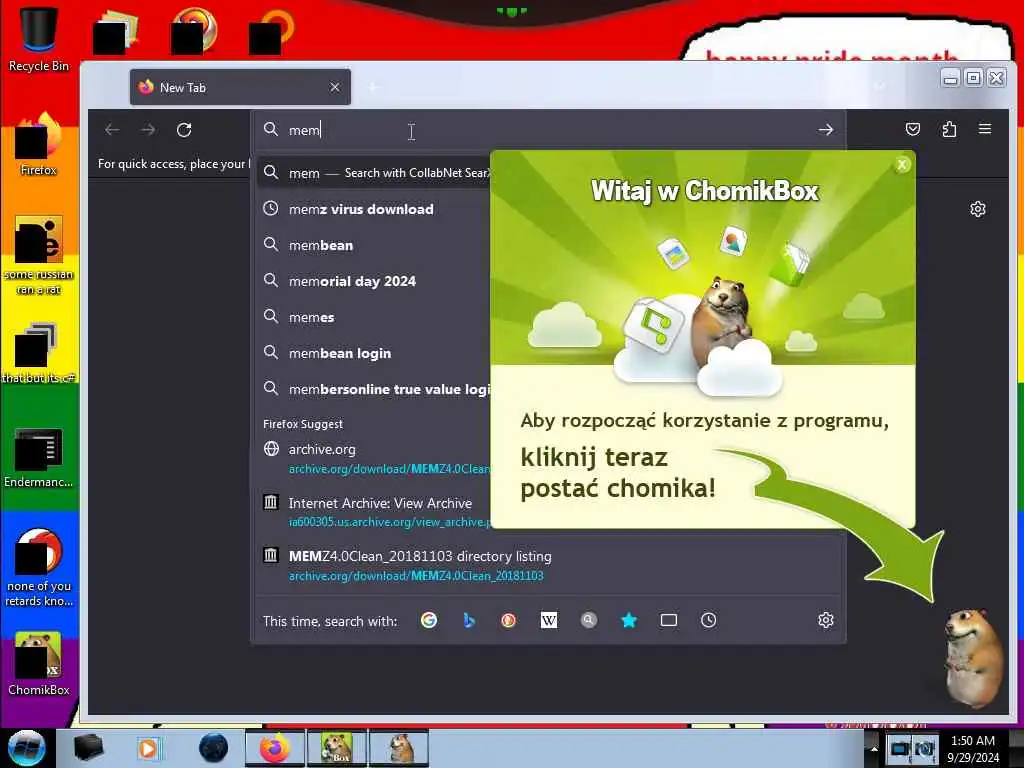Viewport: 1024px width, 768px height.
Task: Search this time with DuckDuckGo icon
Action: (x=509, y=620)
